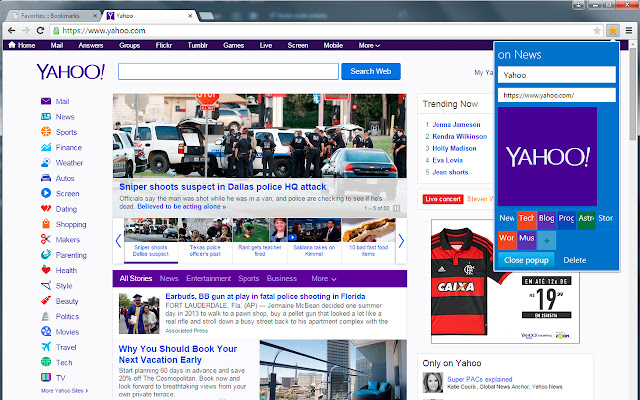
Task: Select the All Stories tab
Action: pos(136,278)
